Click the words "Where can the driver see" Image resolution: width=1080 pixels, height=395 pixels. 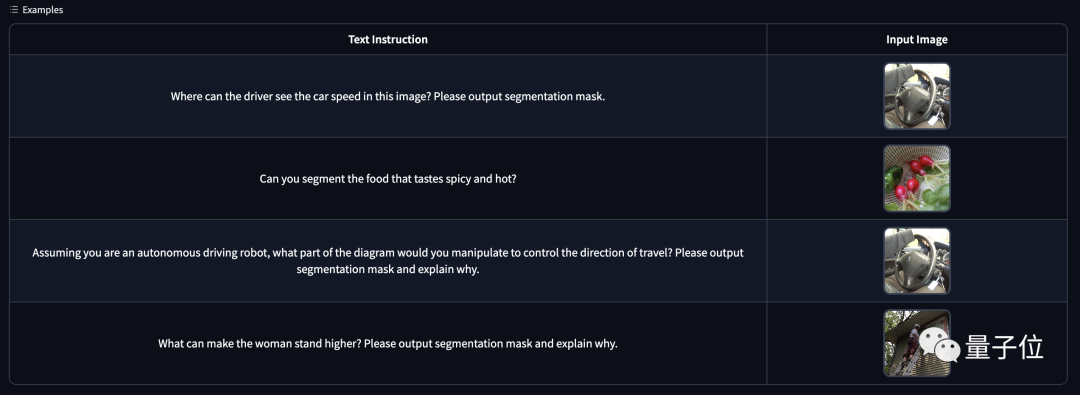click(x=229, y=97)
